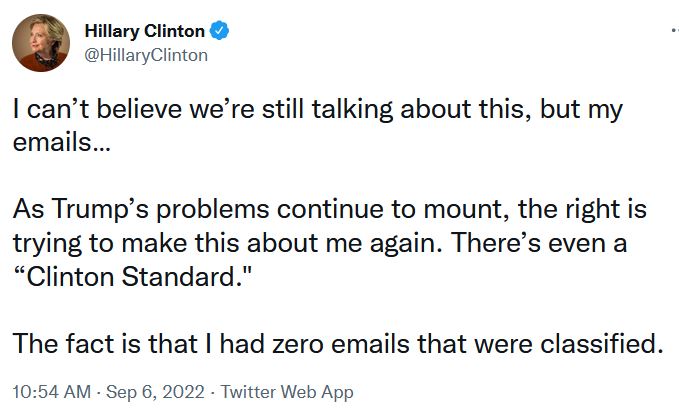The width and height of the screenshot is (679, 417).
Task: Open Hillary Clinton's profile avatar photo
Action: tap(39, 43)
